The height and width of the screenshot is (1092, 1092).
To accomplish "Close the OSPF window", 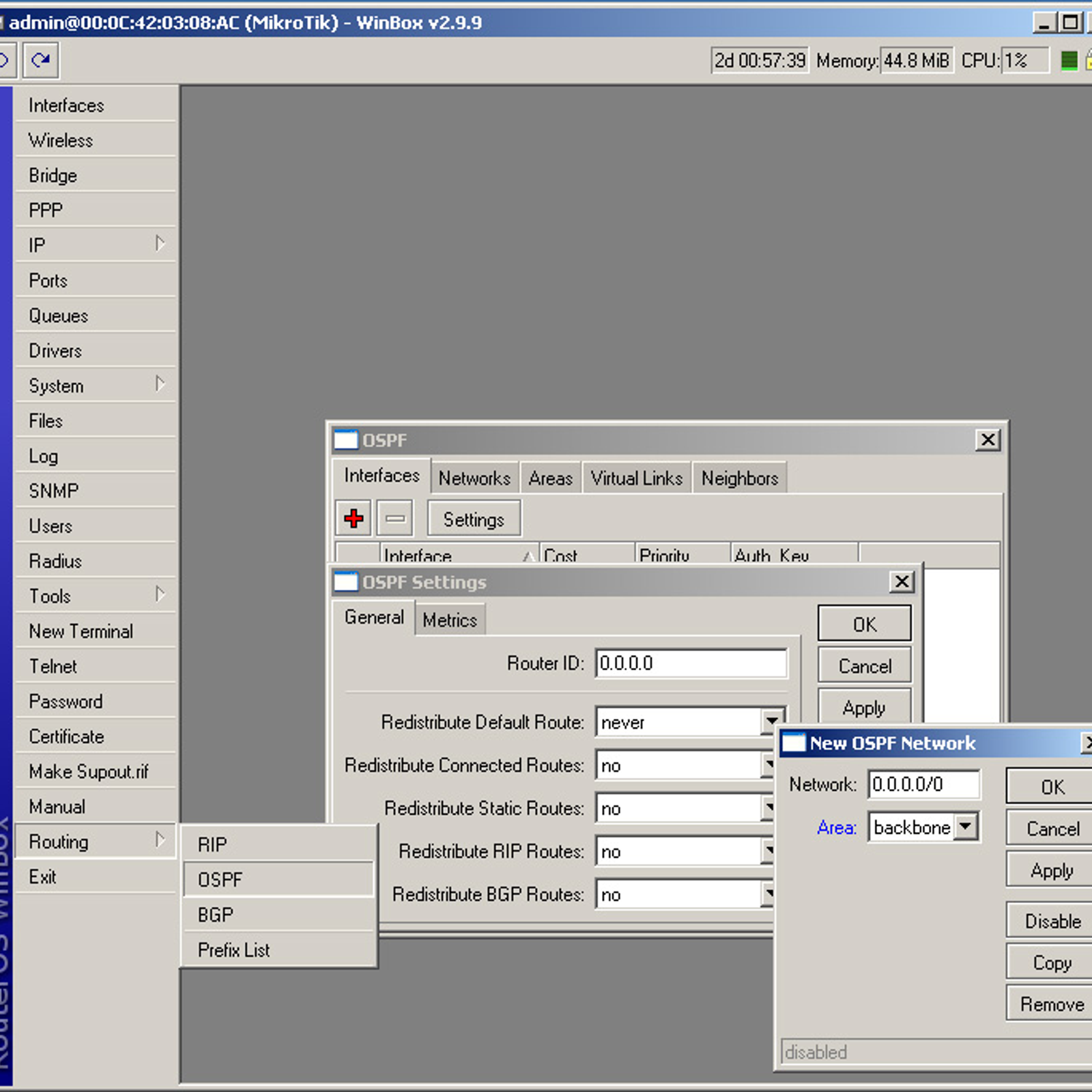I will click(x=988, y=440).
